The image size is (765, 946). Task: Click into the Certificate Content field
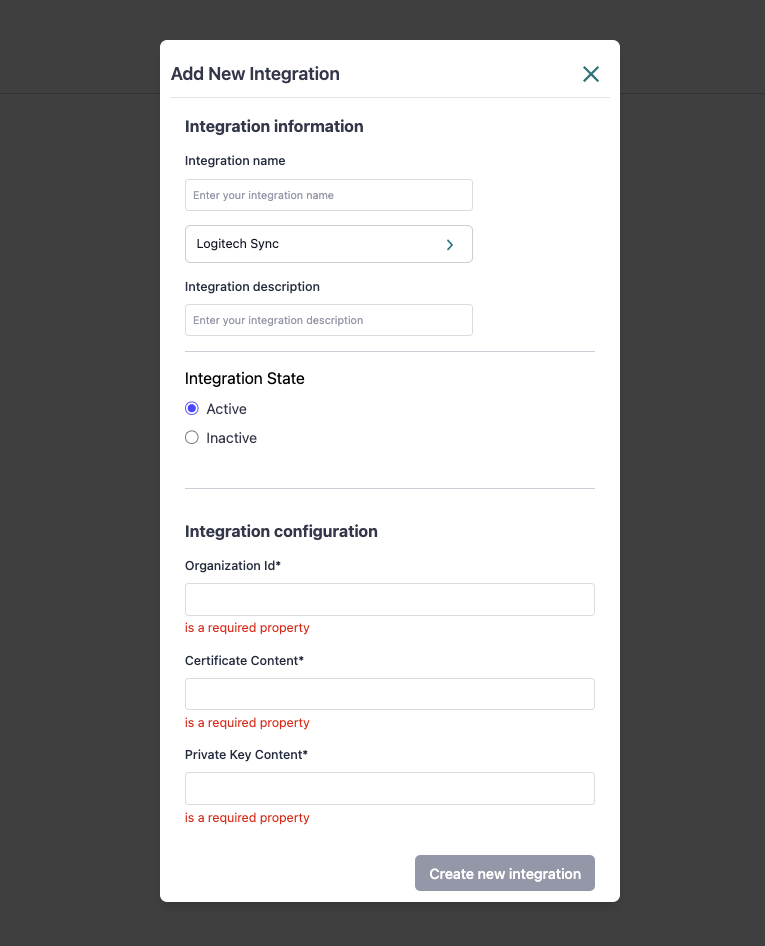tap(389, 694)
